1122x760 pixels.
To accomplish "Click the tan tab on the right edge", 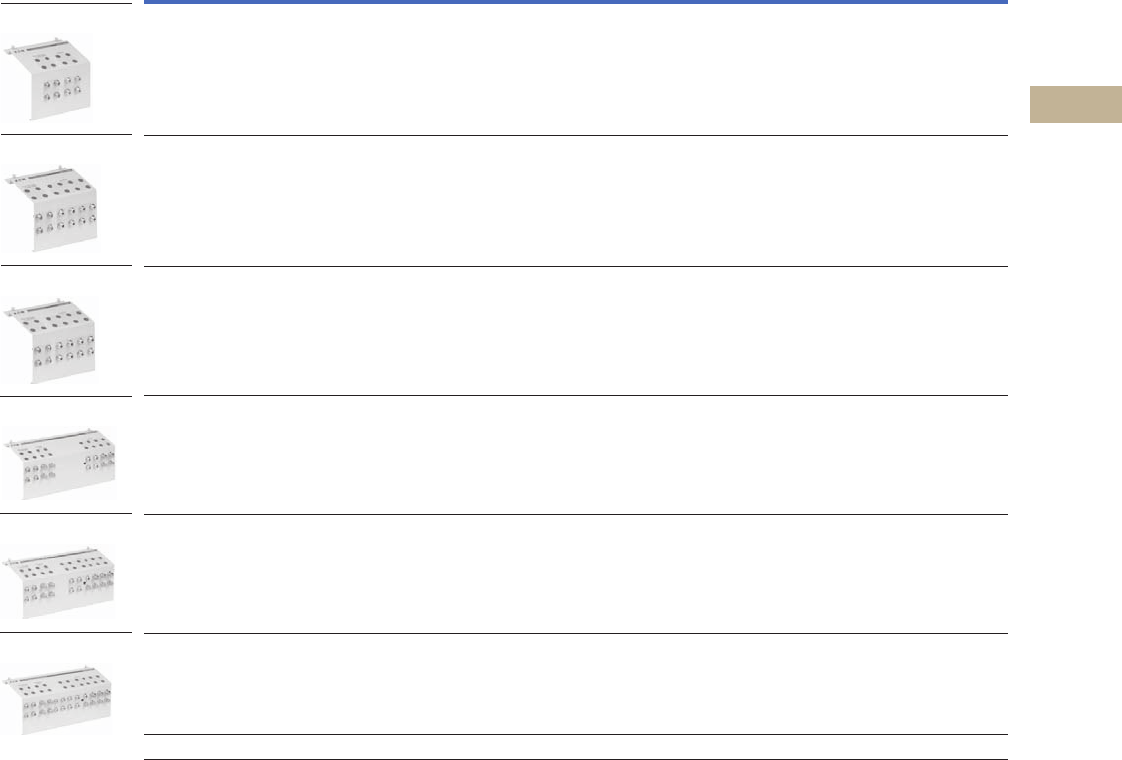I will click(x=1075, y=105).
